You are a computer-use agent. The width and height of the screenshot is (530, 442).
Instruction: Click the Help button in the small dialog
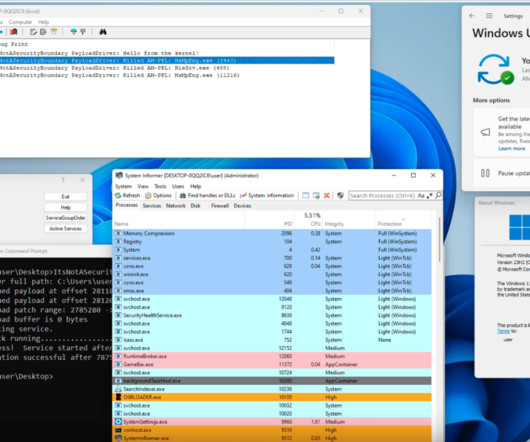point(66,207)
